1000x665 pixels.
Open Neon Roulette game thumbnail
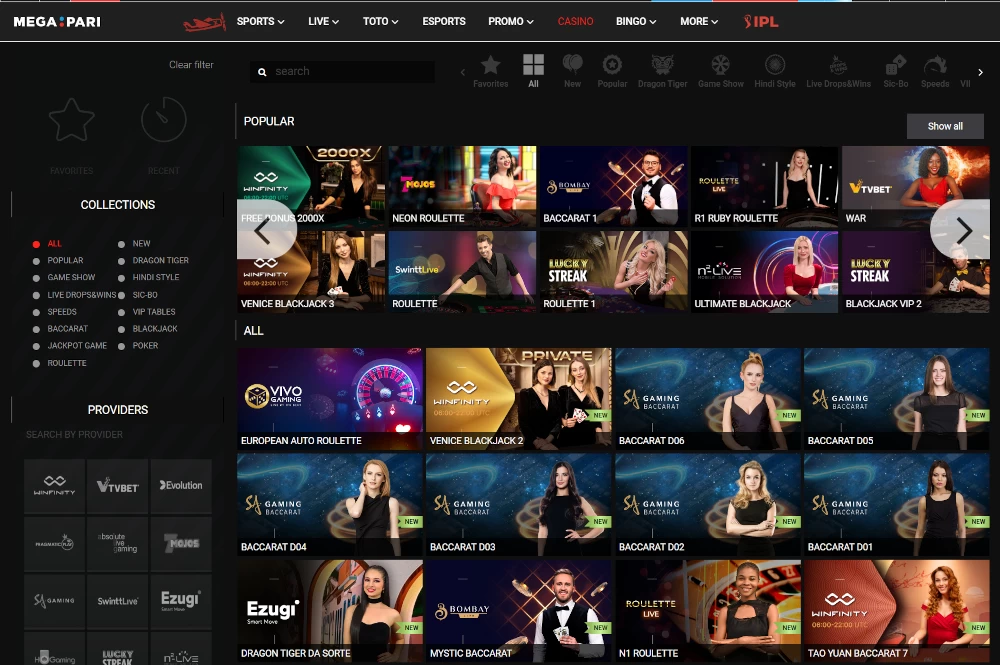click(x=462, y=187)
